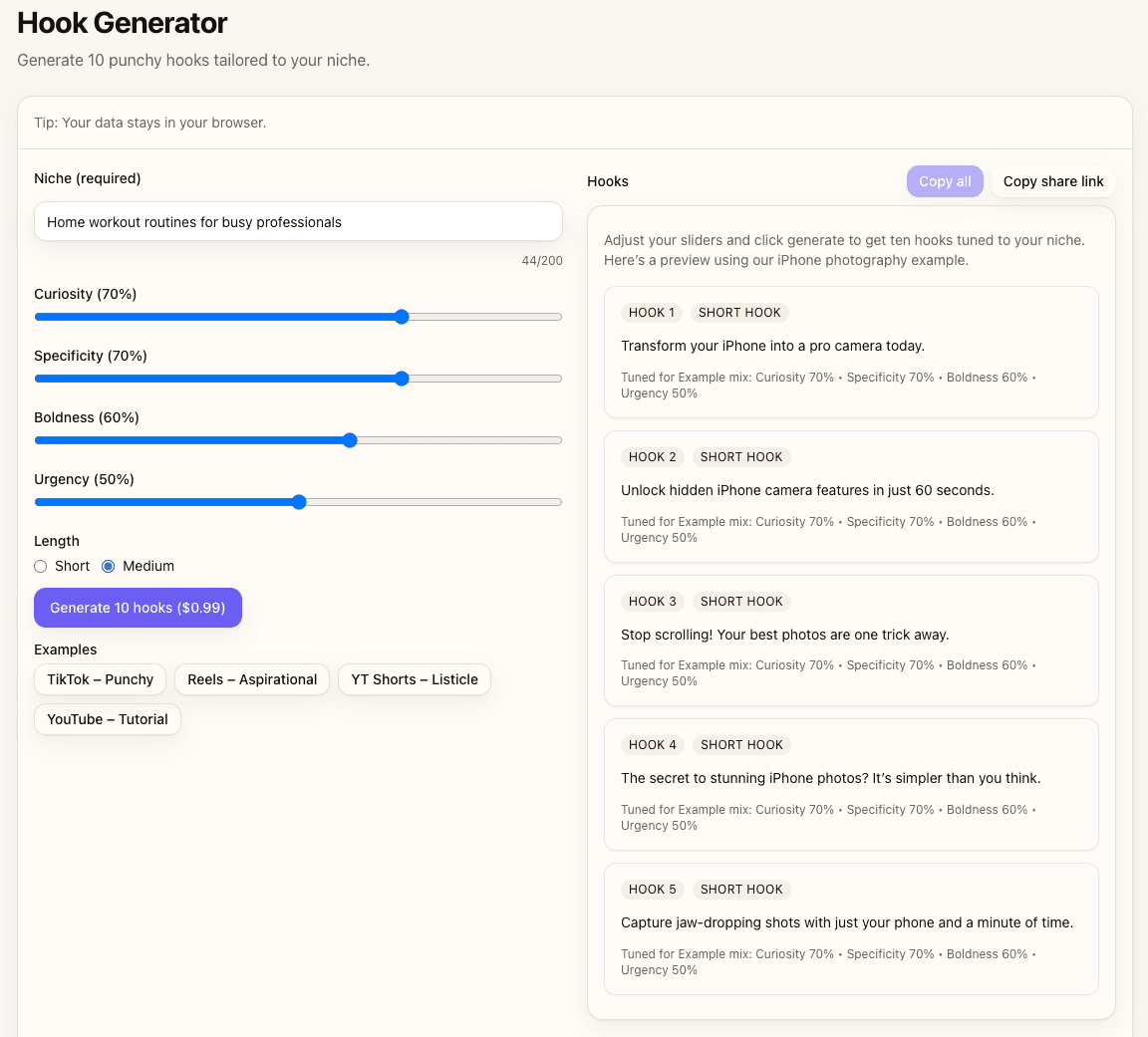Click the Hooks section header
Screen dimensions: 1148x1037
pyautogui.click(x=608, y=181)
